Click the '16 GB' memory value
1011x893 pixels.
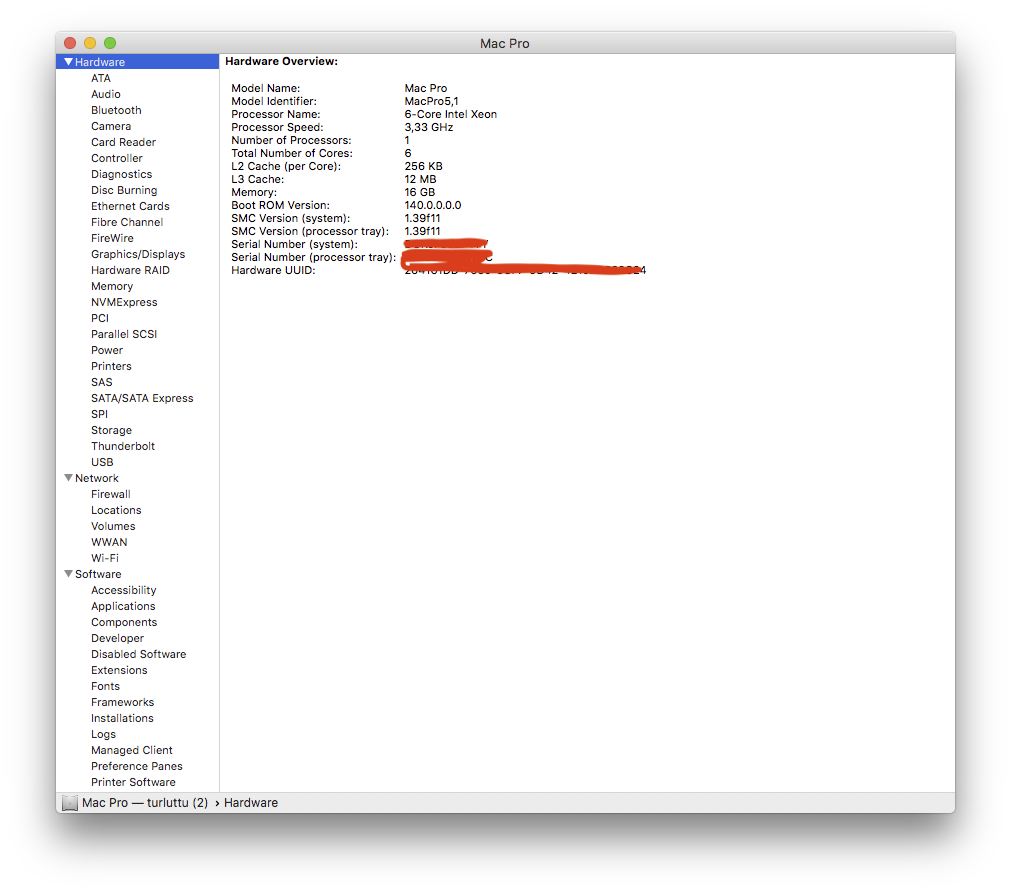(420, 192)
